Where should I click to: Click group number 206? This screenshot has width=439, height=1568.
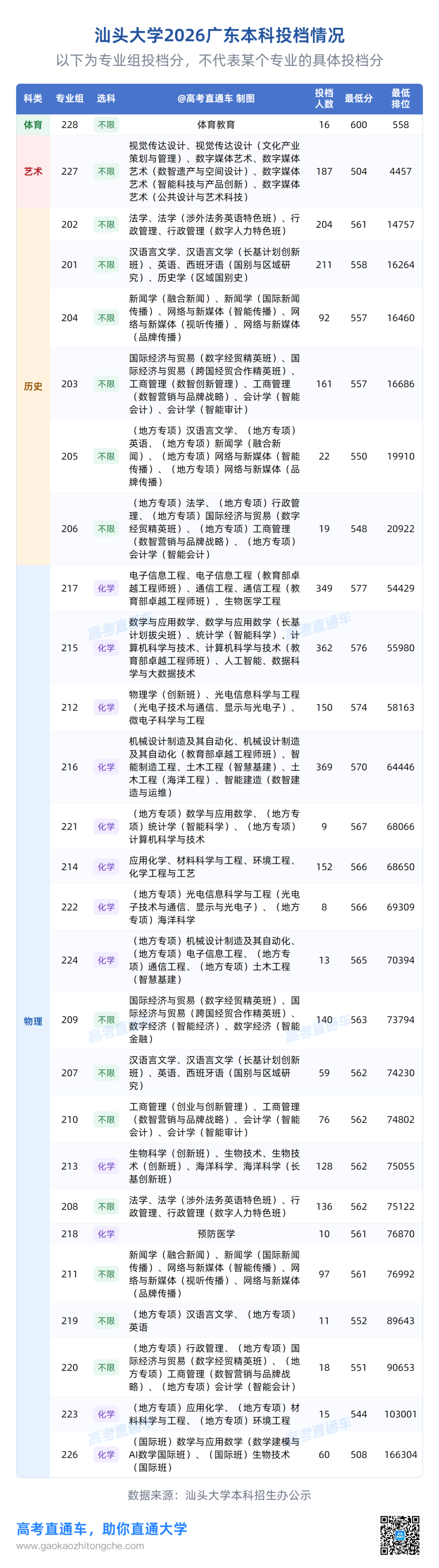(x=70, y=529)
